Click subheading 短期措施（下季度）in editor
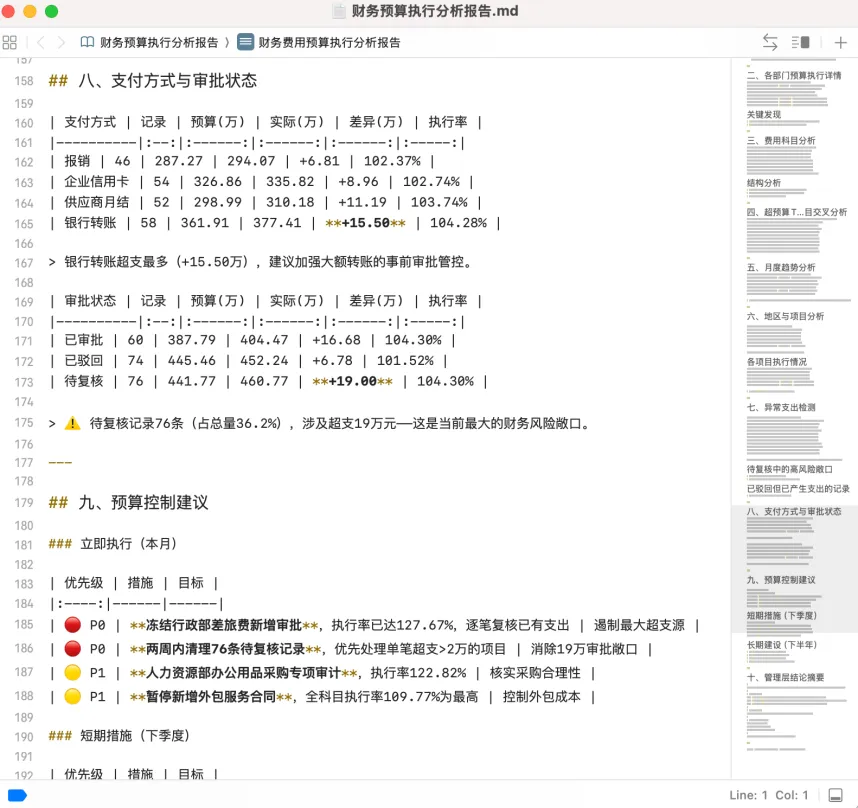This screenshot has width=858, height=808. tap(135, 736)
